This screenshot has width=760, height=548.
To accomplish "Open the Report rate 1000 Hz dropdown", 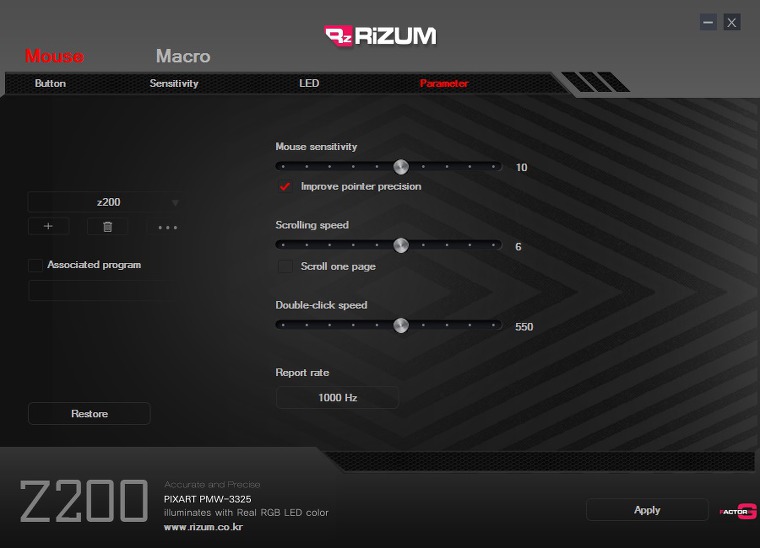I will point(337,398).
